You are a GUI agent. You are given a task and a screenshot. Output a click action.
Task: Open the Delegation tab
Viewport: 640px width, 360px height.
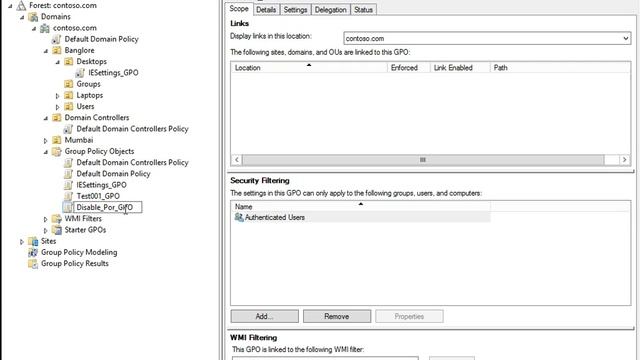(x=331, y=9)
